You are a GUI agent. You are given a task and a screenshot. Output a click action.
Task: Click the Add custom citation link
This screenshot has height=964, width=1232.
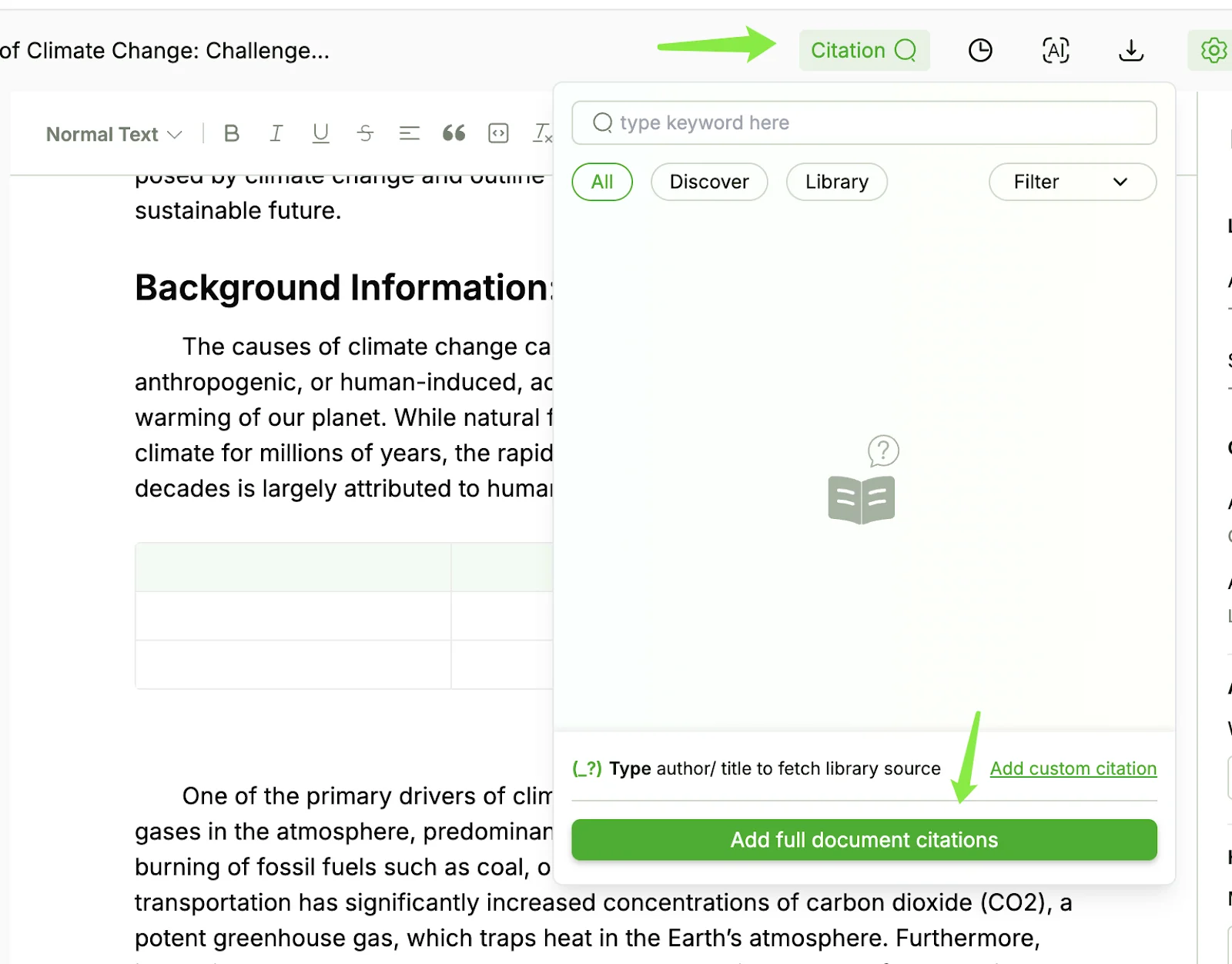(x=1073, y=768)
